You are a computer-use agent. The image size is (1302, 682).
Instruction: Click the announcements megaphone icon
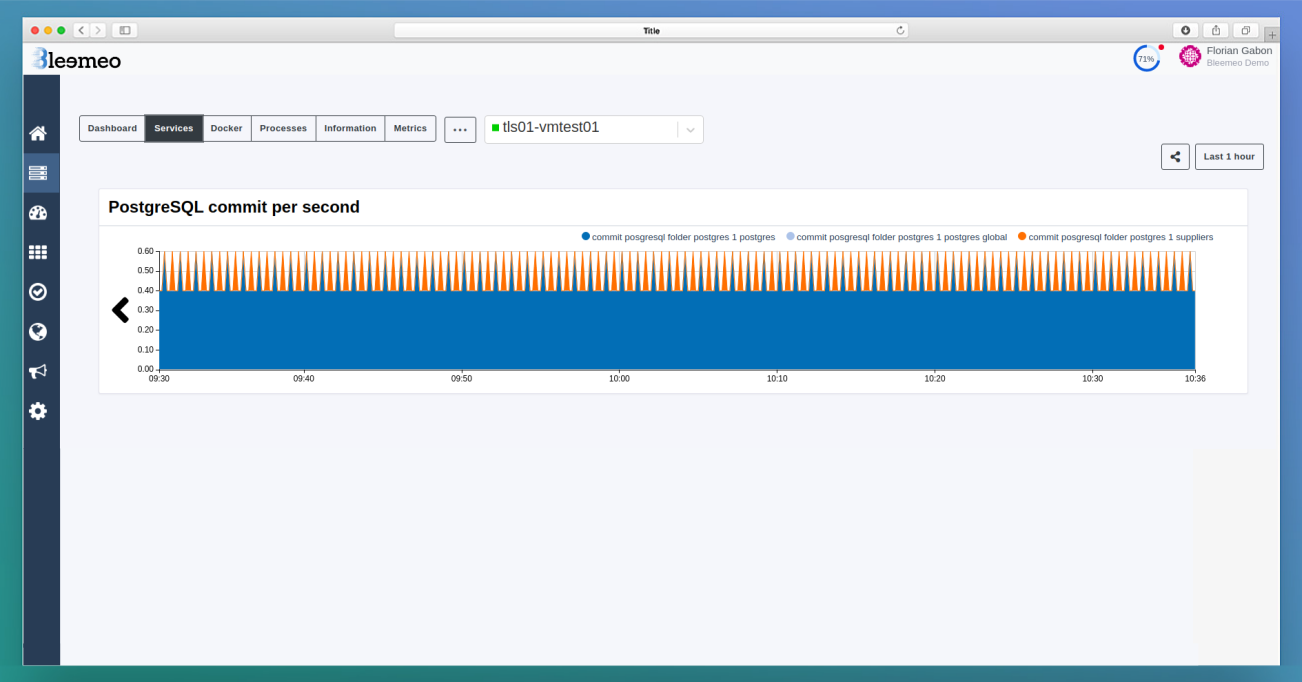point(38,371)
